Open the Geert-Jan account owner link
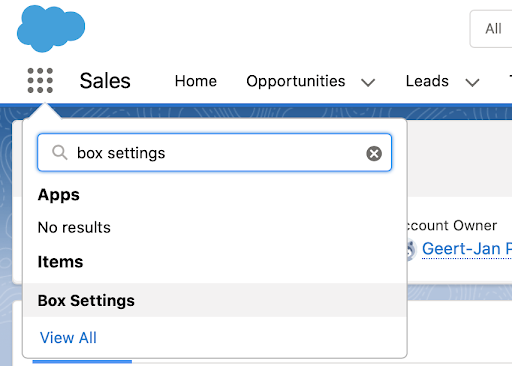 click(467, 249)
